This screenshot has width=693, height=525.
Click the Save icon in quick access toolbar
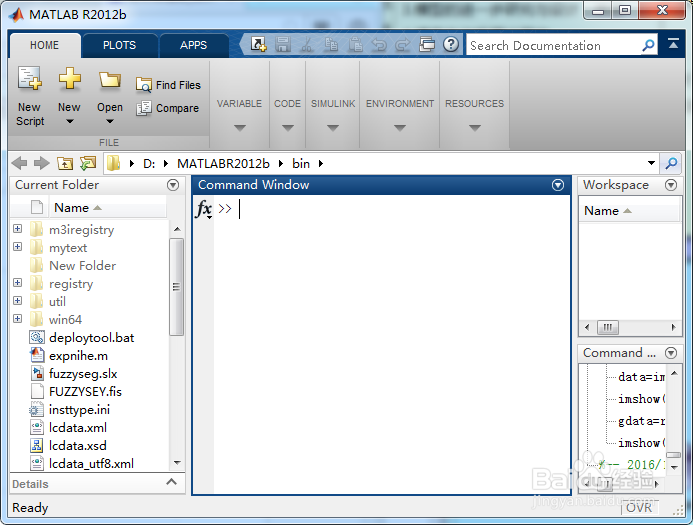283,44
